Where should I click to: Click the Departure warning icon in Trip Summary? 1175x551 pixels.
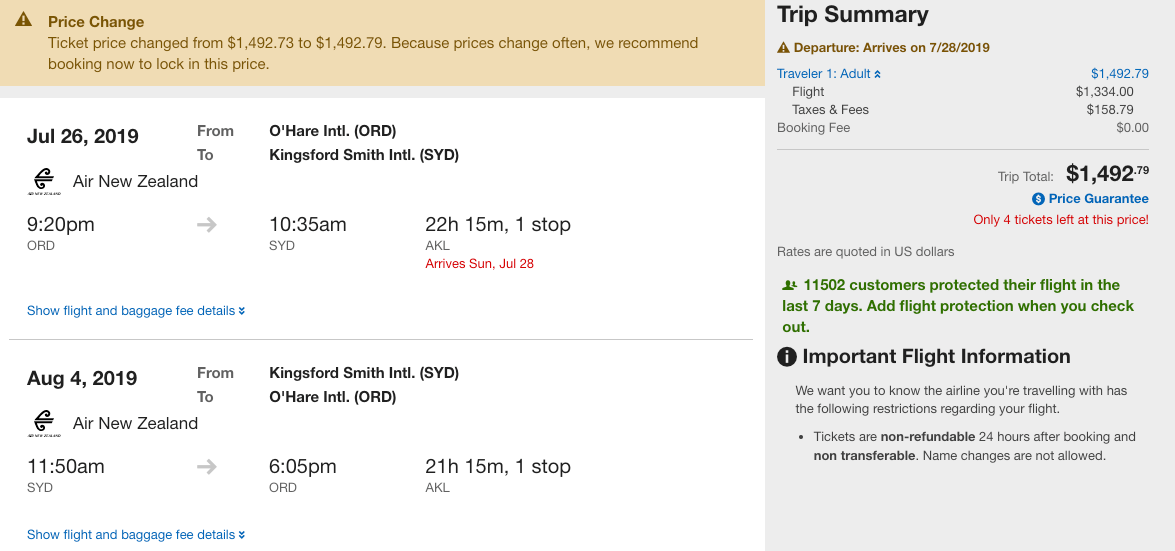tap(784, 48)
